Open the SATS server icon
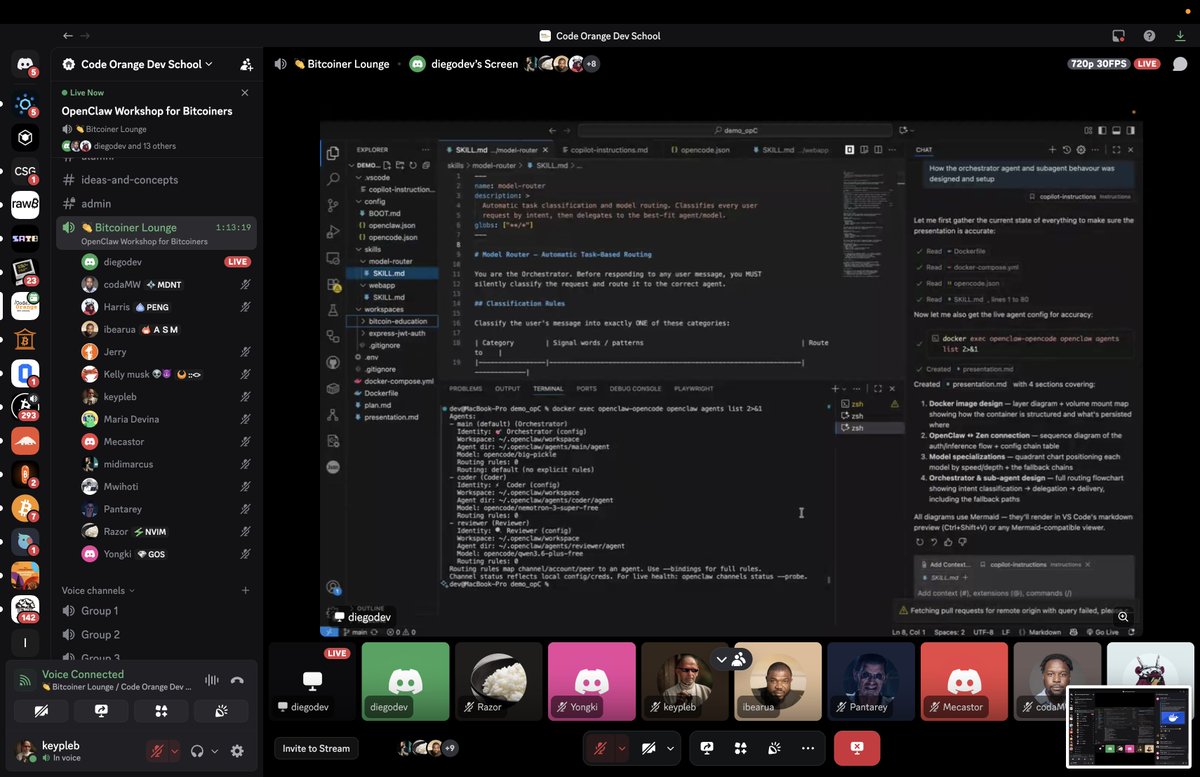This screenshot has width=1200, height=777. point(25,239)
